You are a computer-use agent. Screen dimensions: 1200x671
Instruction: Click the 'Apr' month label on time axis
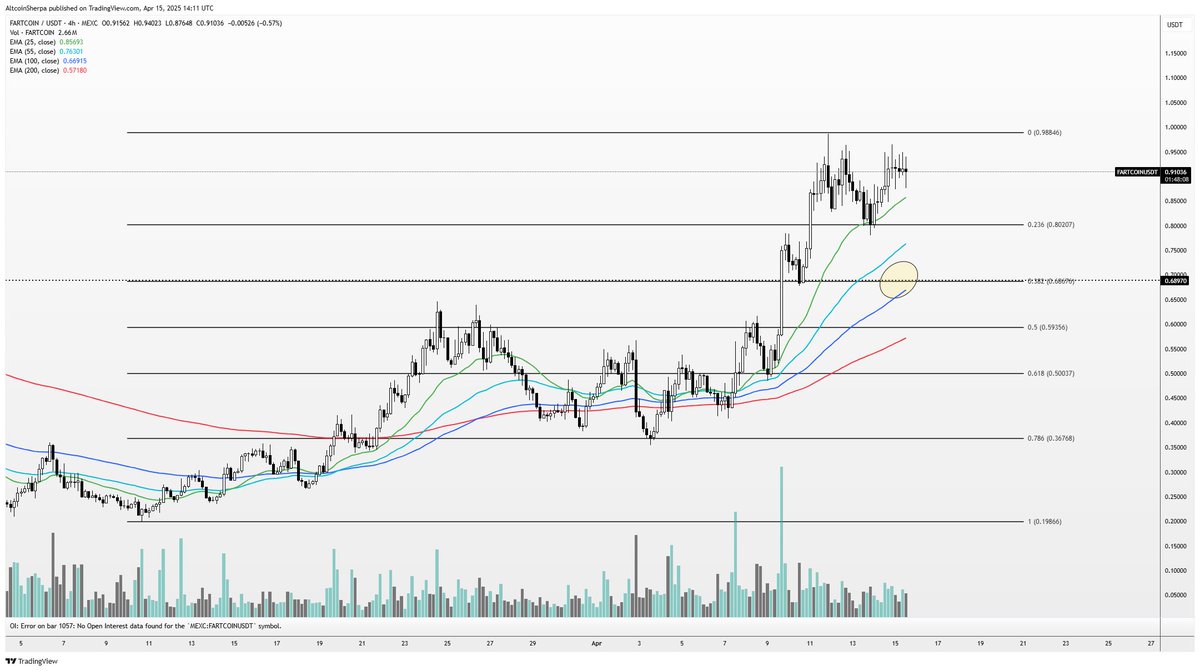pos(598,645)
